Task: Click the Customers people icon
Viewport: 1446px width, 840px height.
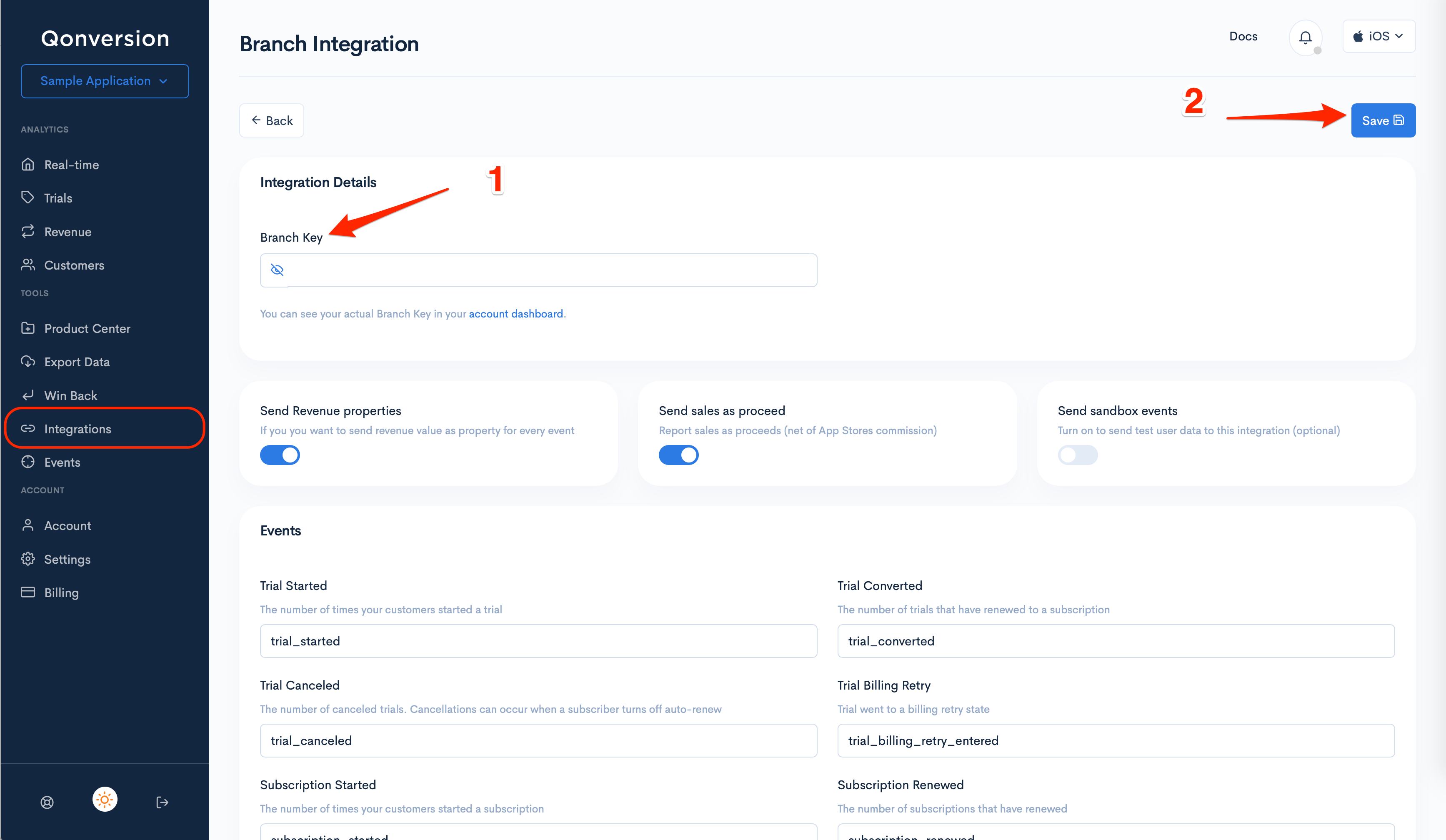Action: (28, 265)
